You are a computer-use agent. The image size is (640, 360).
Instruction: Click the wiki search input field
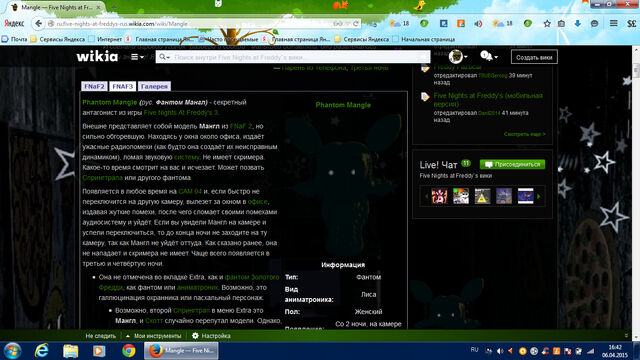(x=293, y=57)
